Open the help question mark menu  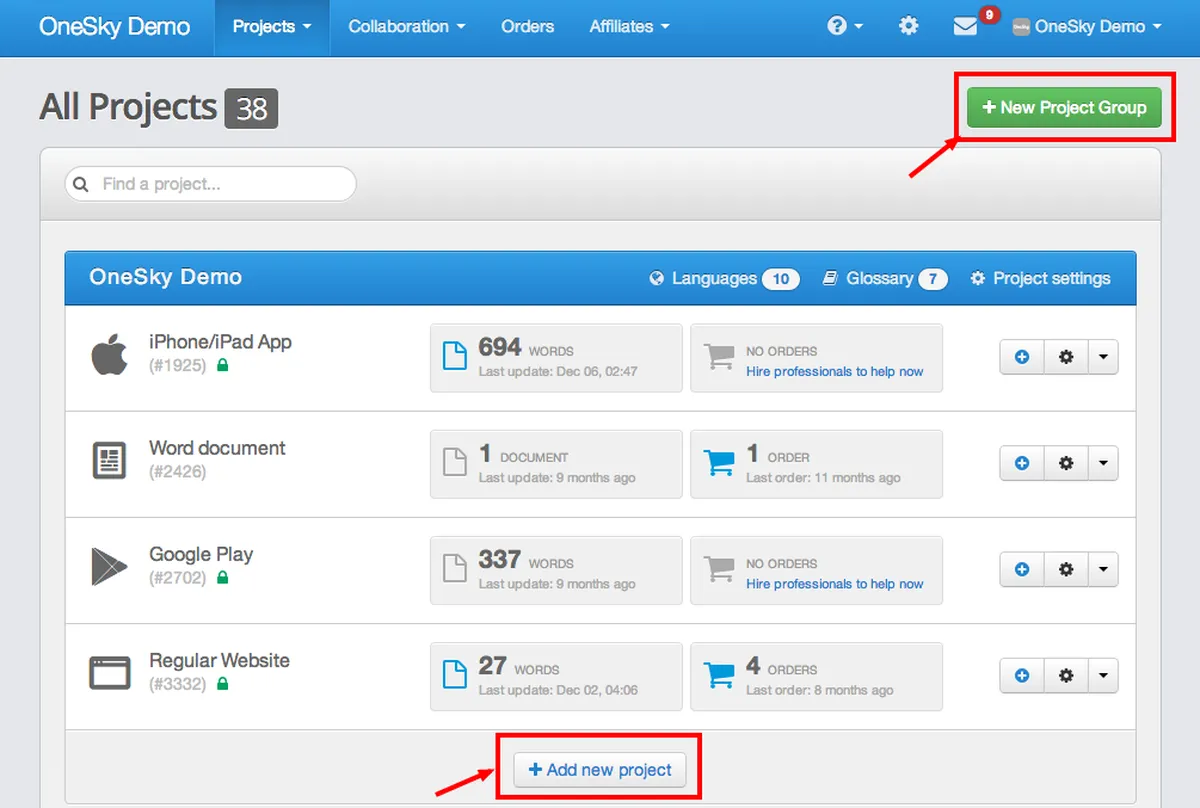pyautogui.click(x=844, y=27)
